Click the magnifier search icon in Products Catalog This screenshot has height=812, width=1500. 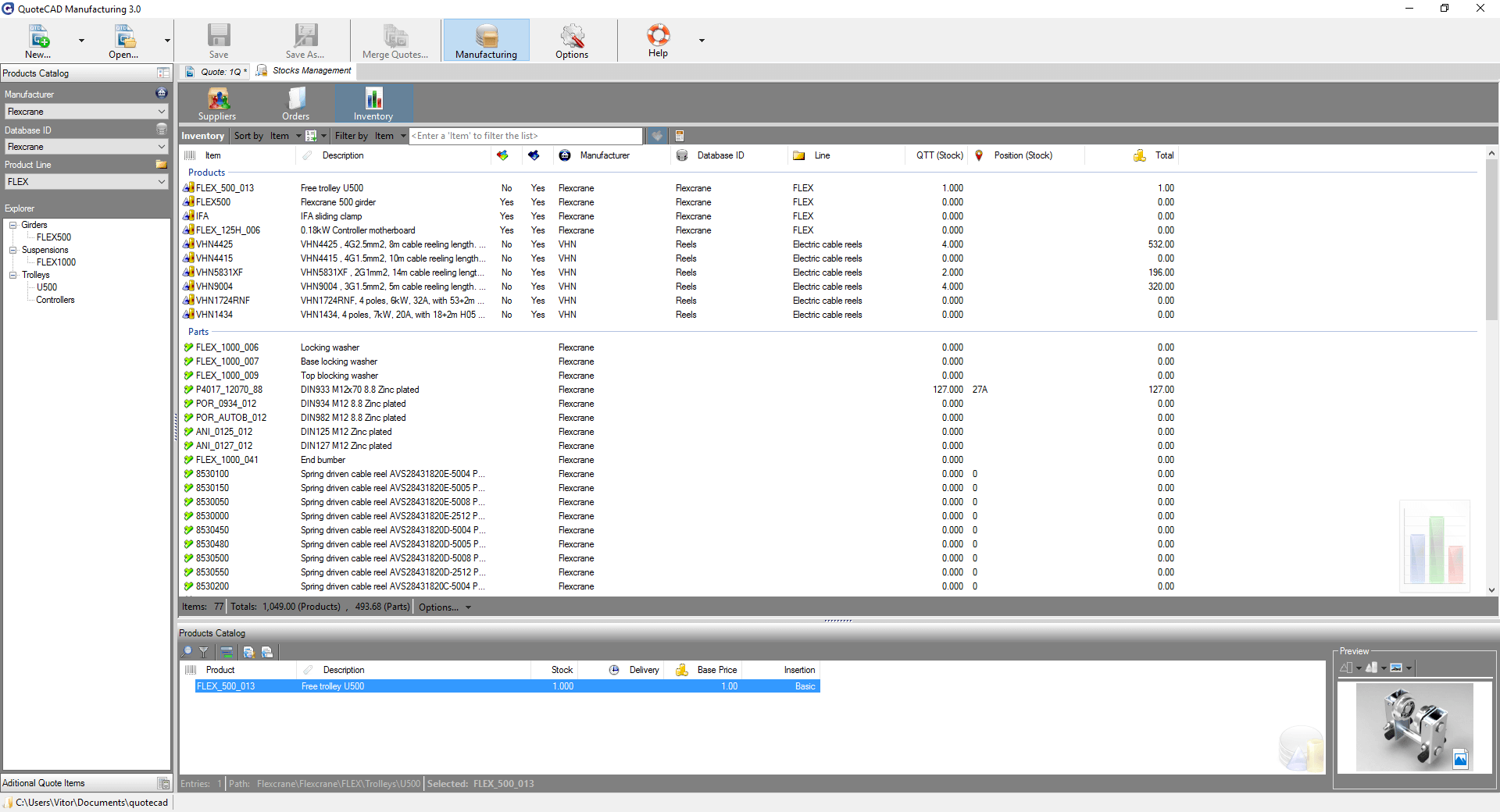pos(187,652)
